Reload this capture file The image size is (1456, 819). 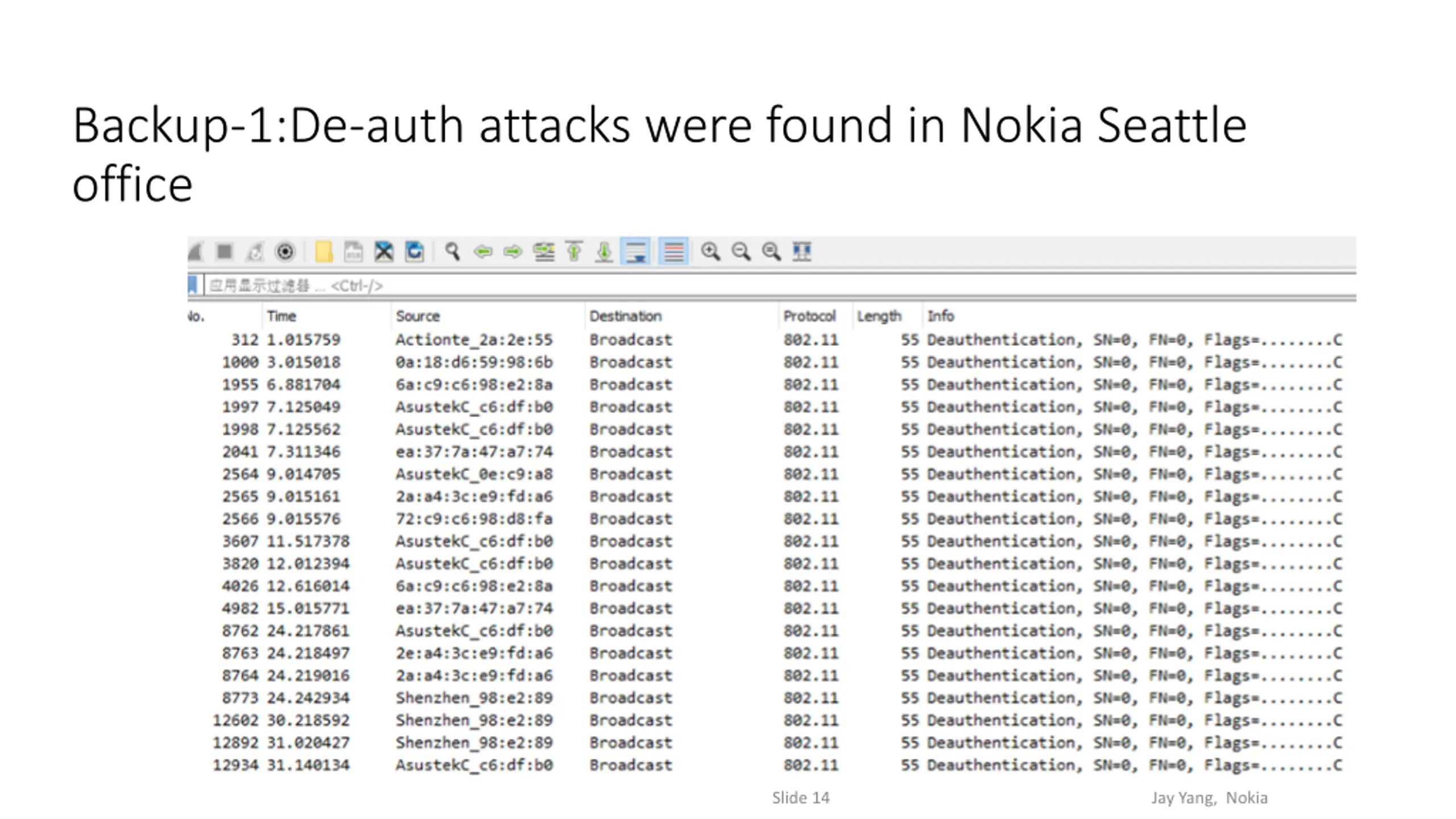[415, 251]
